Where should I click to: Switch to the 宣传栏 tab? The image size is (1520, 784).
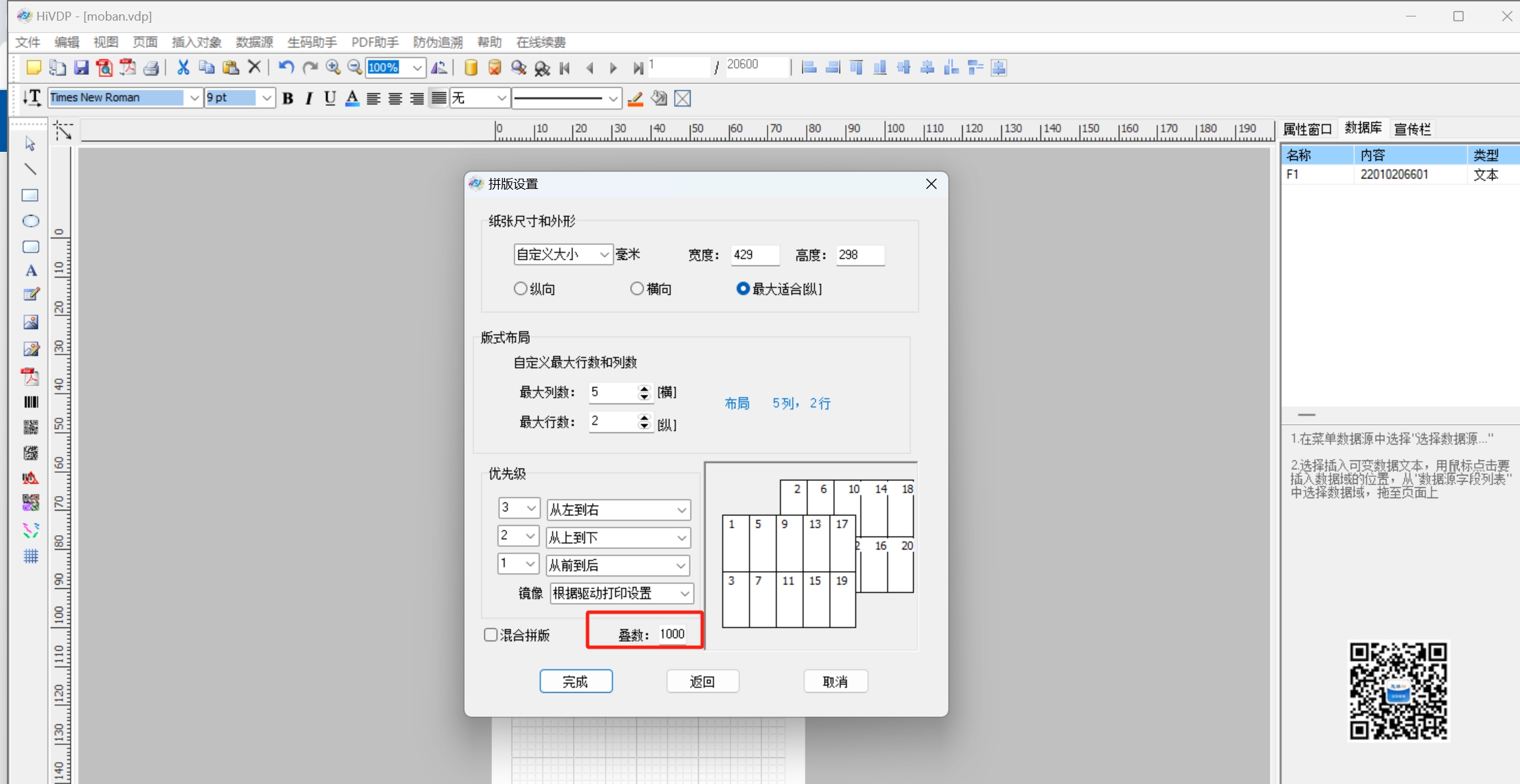coord(1412,129)
